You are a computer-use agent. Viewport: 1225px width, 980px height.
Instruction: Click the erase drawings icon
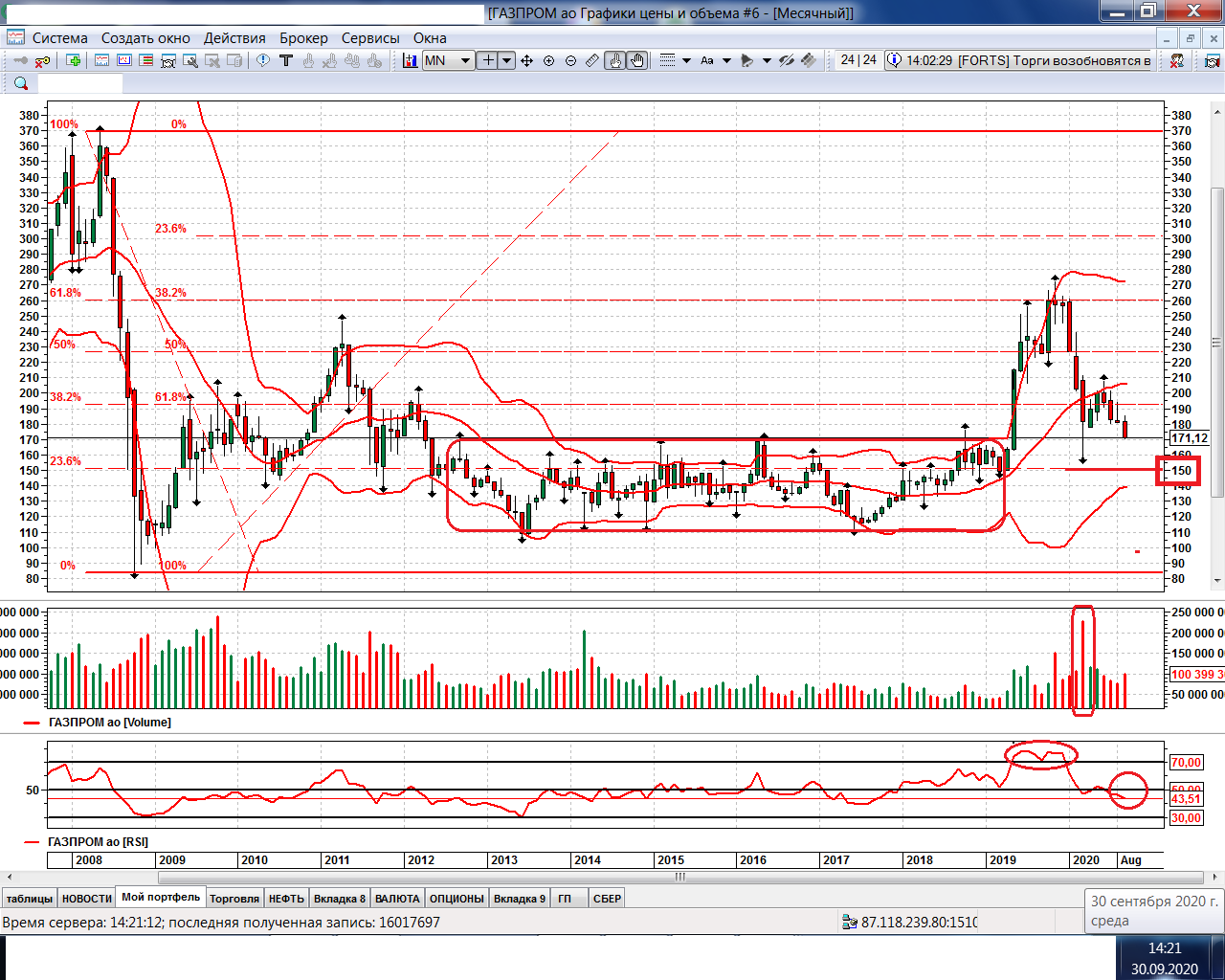786,60
